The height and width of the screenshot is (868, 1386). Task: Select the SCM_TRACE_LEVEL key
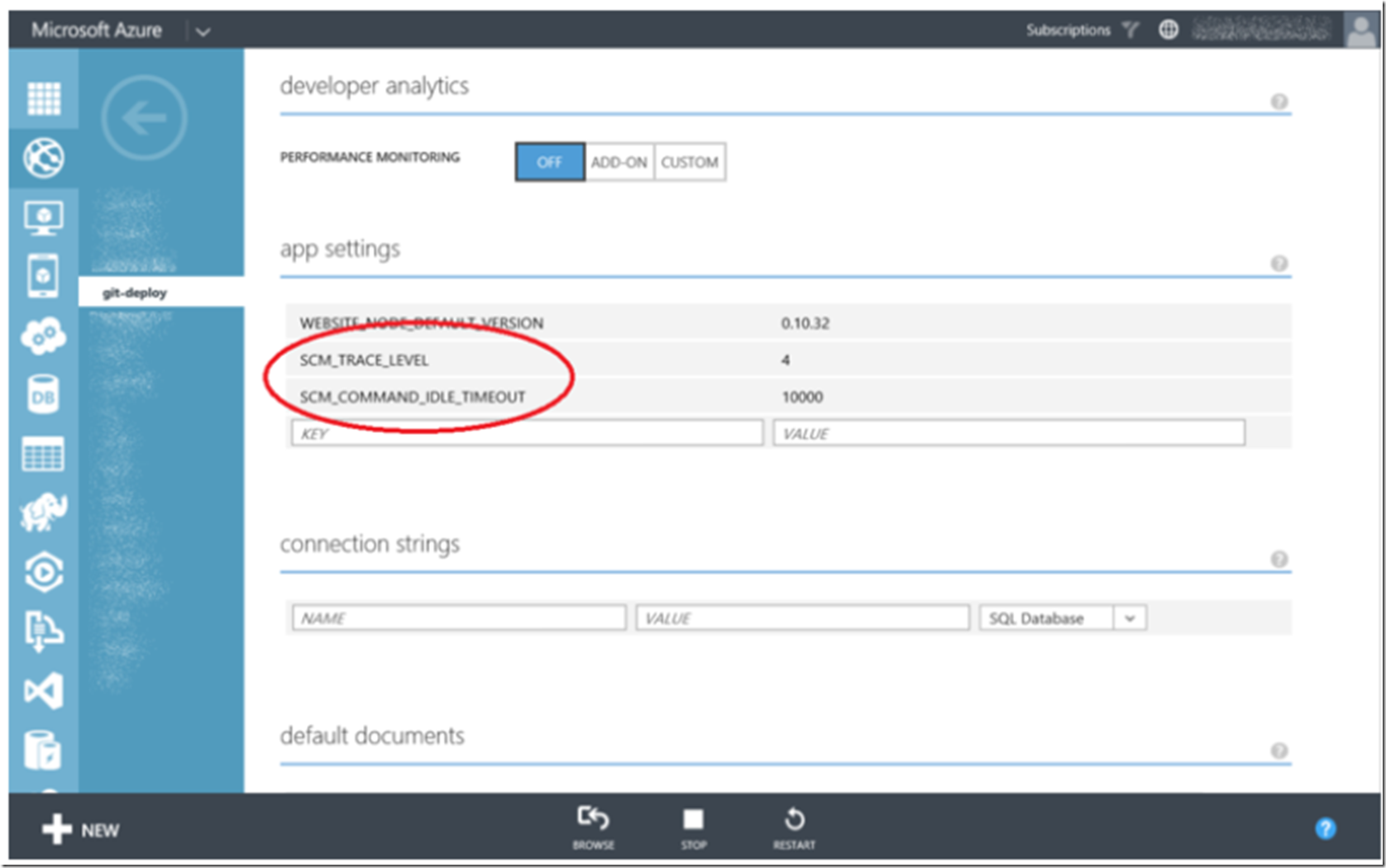pos(364,360)
